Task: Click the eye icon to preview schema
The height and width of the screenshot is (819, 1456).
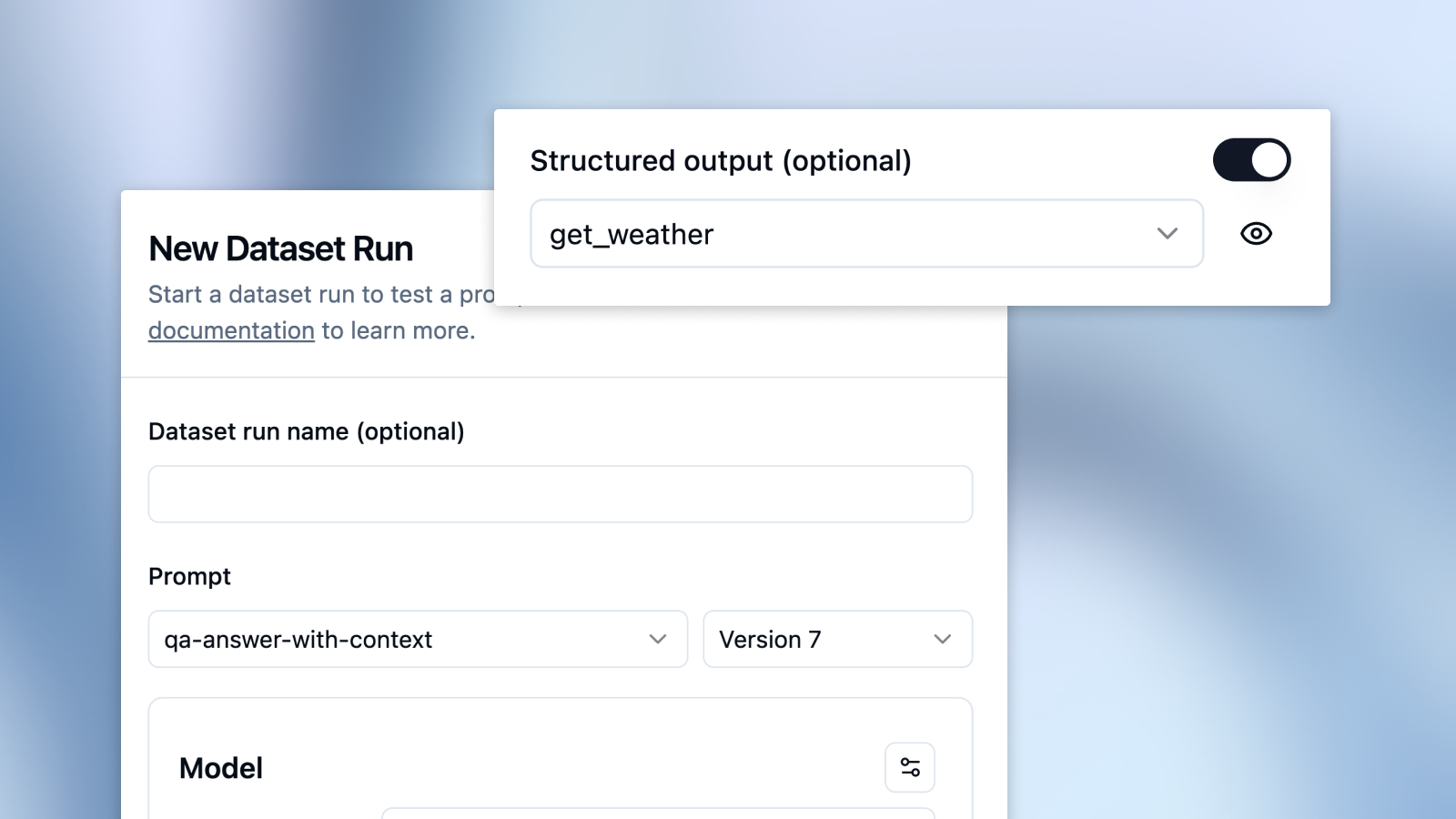Action: tap(1257, 234)
